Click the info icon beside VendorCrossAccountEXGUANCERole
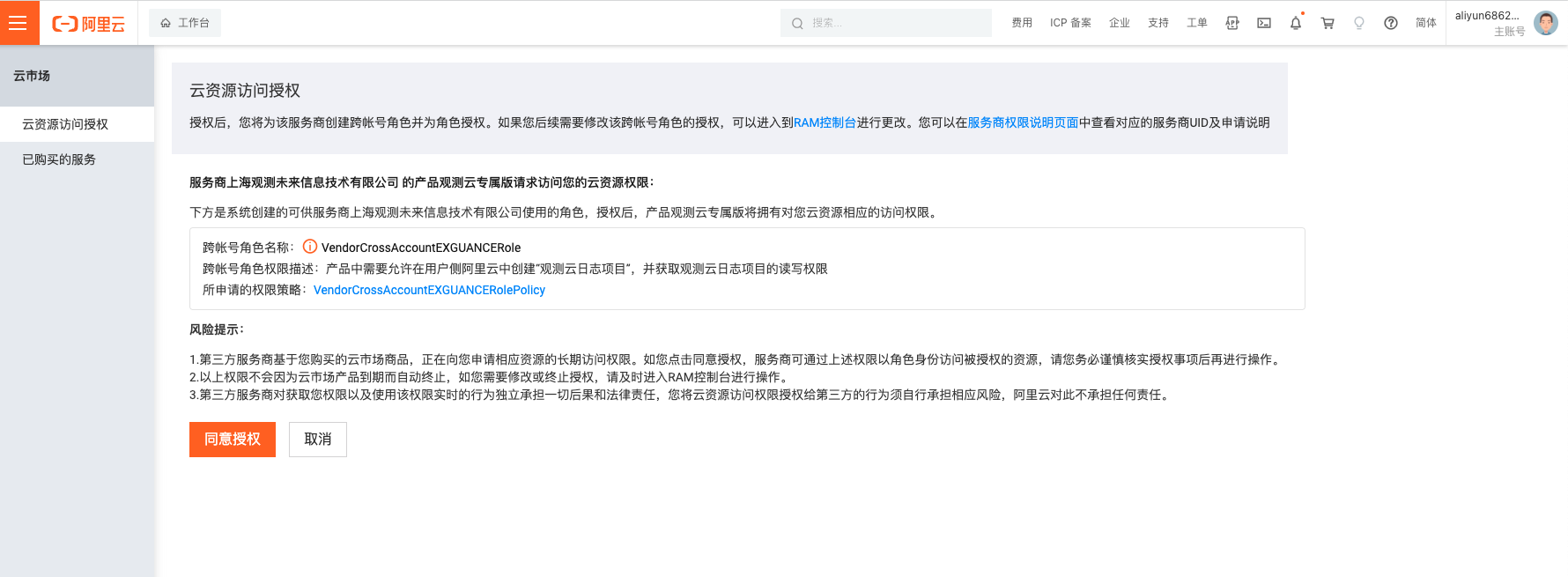The width and height of the screenshot is (1568, 577). [310, 247]
